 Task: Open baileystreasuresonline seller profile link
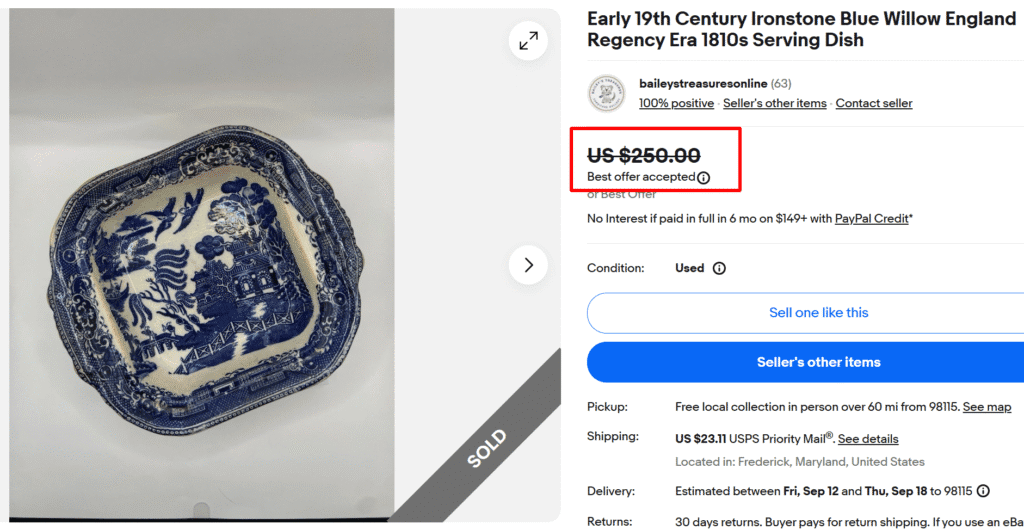[x=703, y=84]
